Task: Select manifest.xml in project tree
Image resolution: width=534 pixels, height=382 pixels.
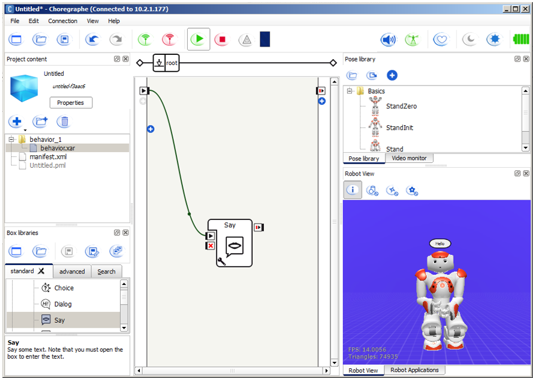Action: click(x=48, y=157)
